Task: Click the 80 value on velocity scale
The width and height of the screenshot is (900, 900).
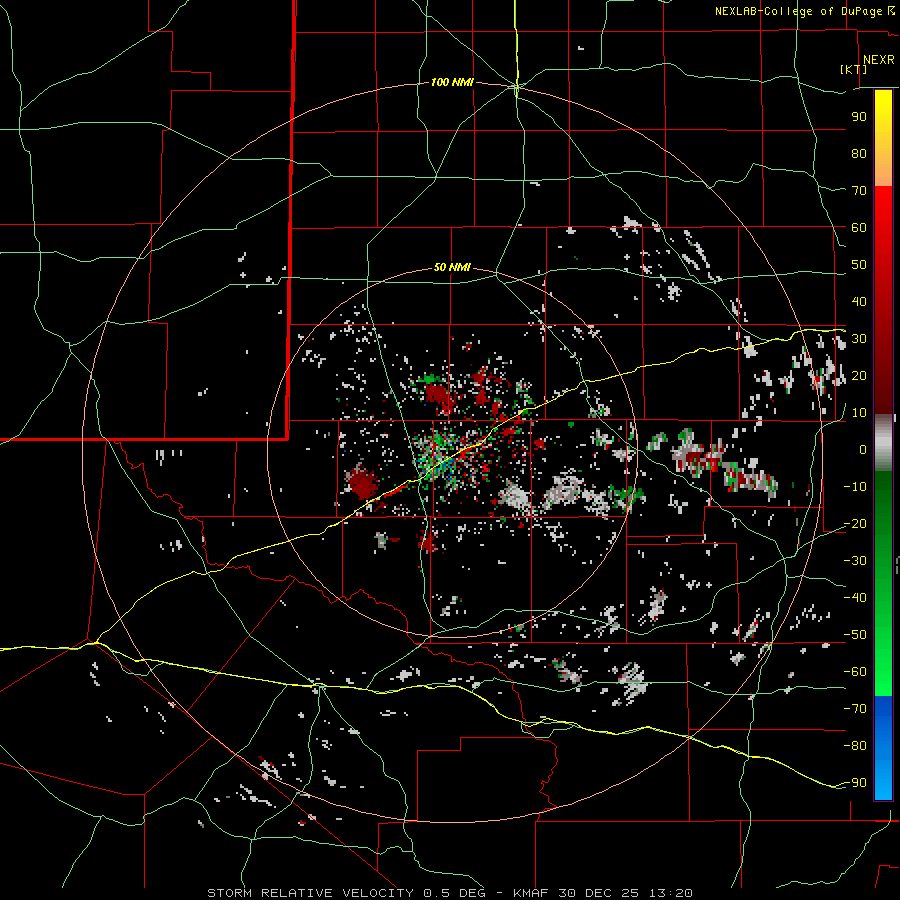Action: 859,154
